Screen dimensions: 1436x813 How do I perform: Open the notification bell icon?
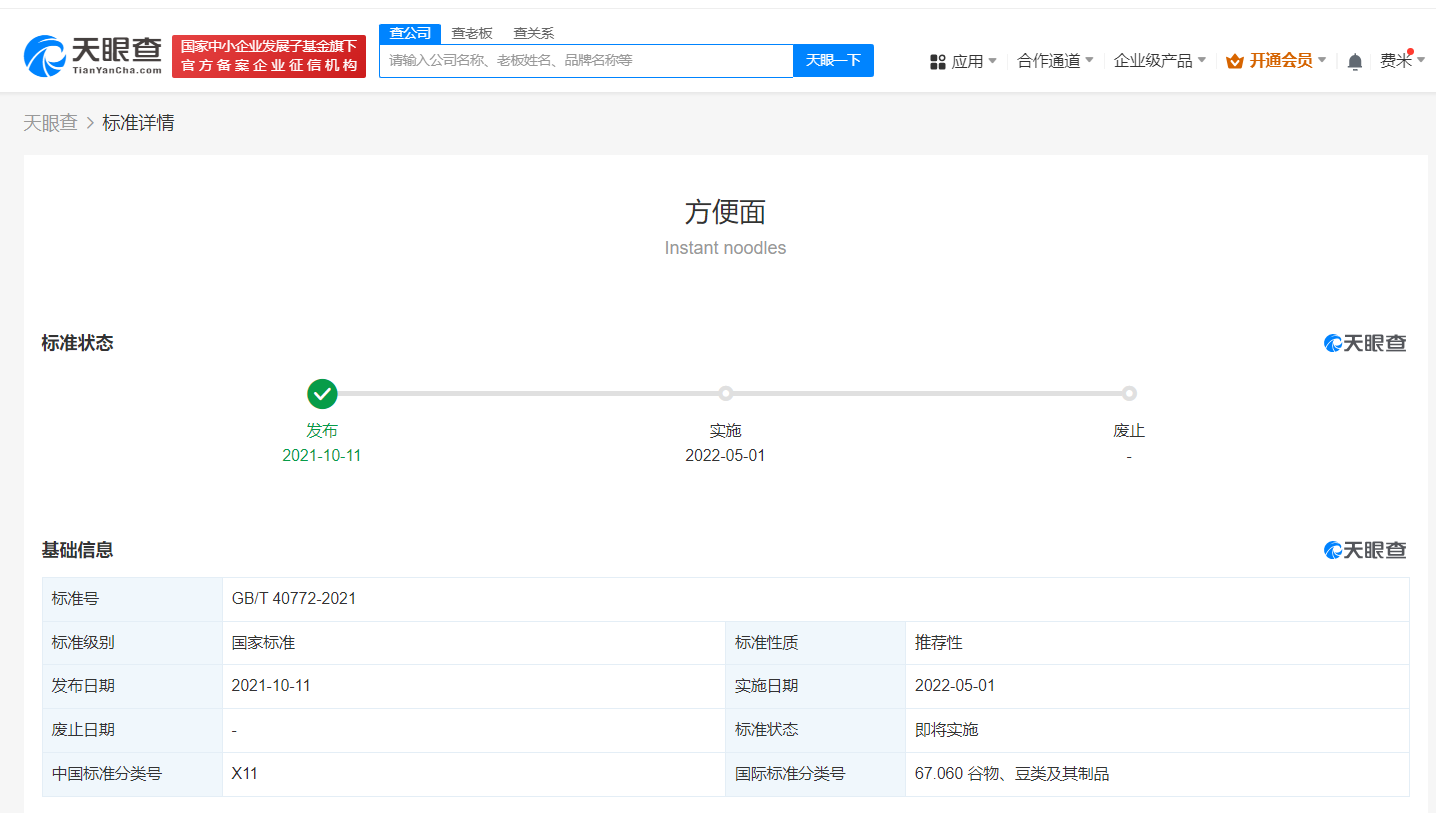point(1355,60)
